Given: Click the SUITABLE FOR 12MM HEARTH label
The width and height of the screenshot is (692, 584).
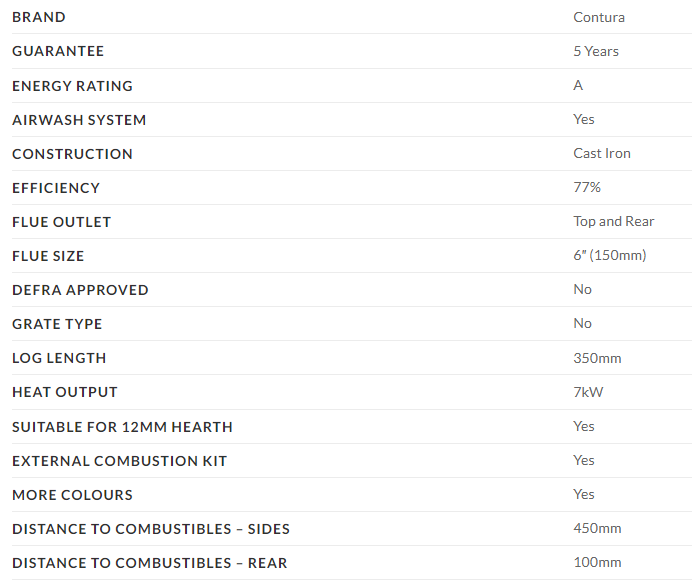Looking at the screenshot, I should 122,427.
